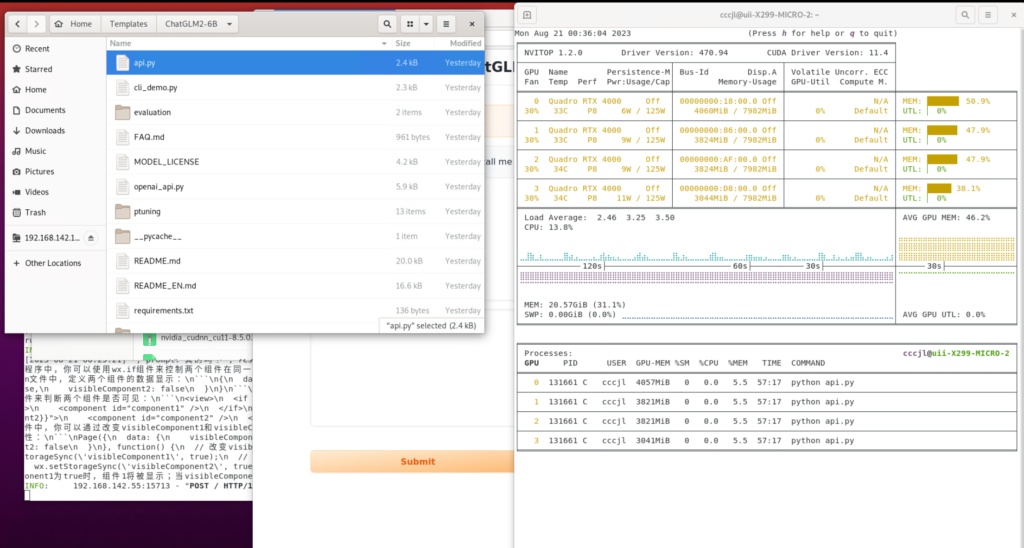The width and height of the screenshot is (1024, 548).
Task: Select the cli_demo.py file
Action: tap(295, 88)
